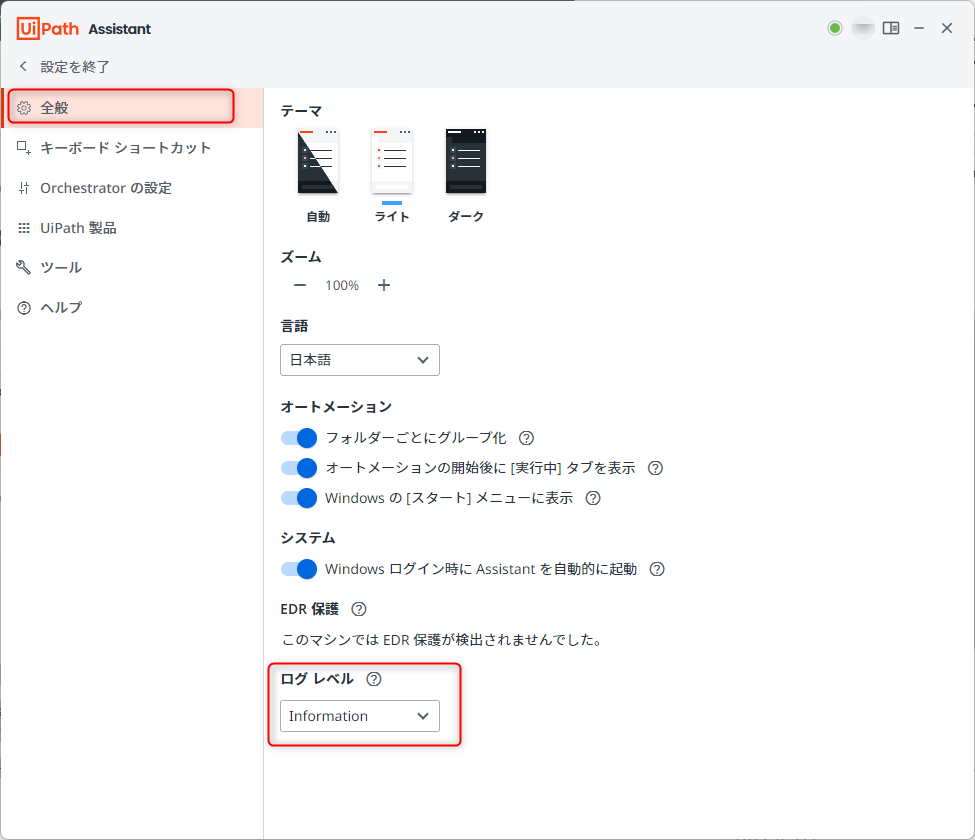Viewport: 975px width, 840px height.
Task: Open Orchestrator の設定 section
Action: 105,188
